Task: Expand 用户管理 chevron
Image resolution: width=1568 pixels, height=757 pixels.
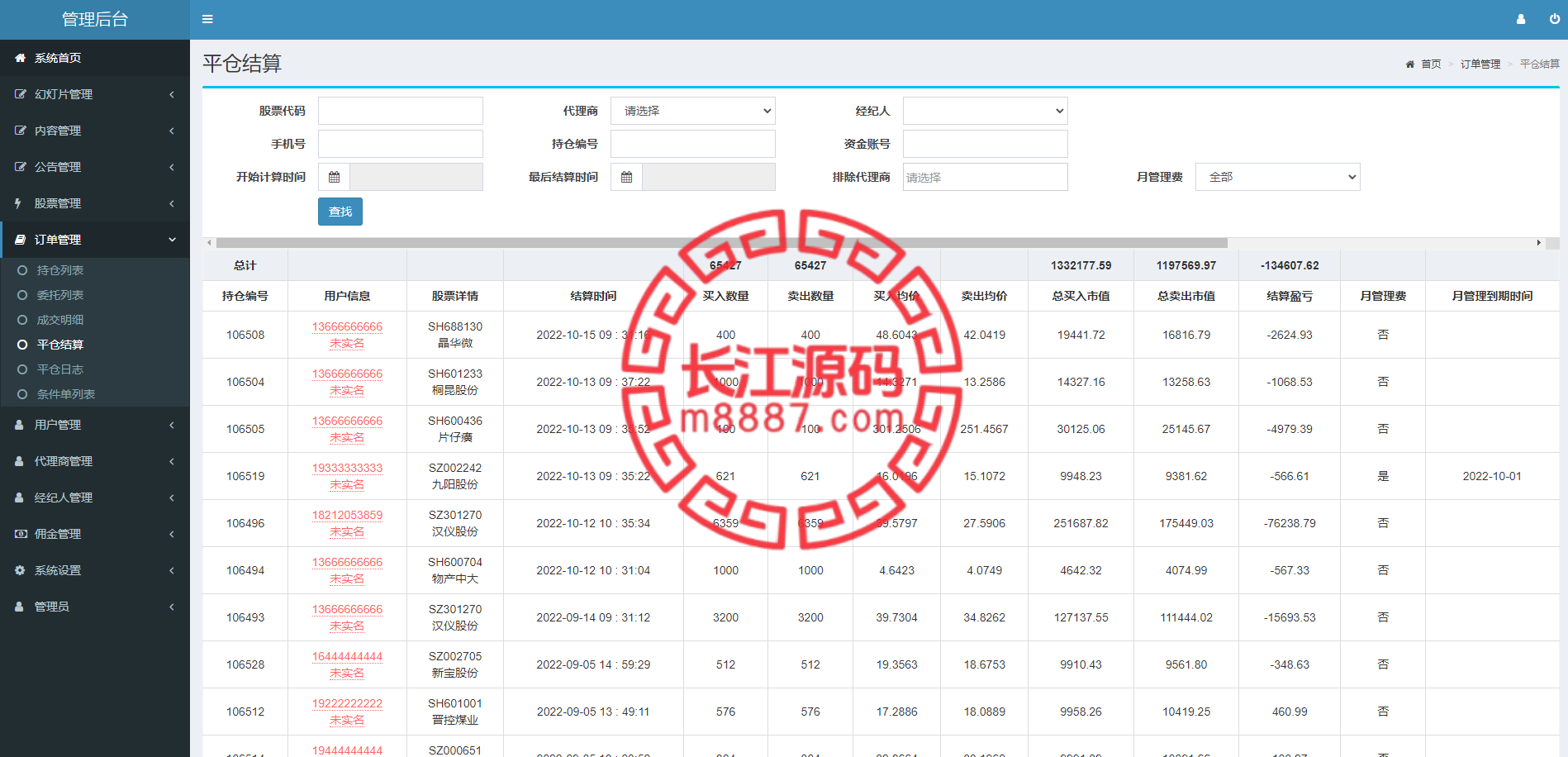Action: pos(172,425)
